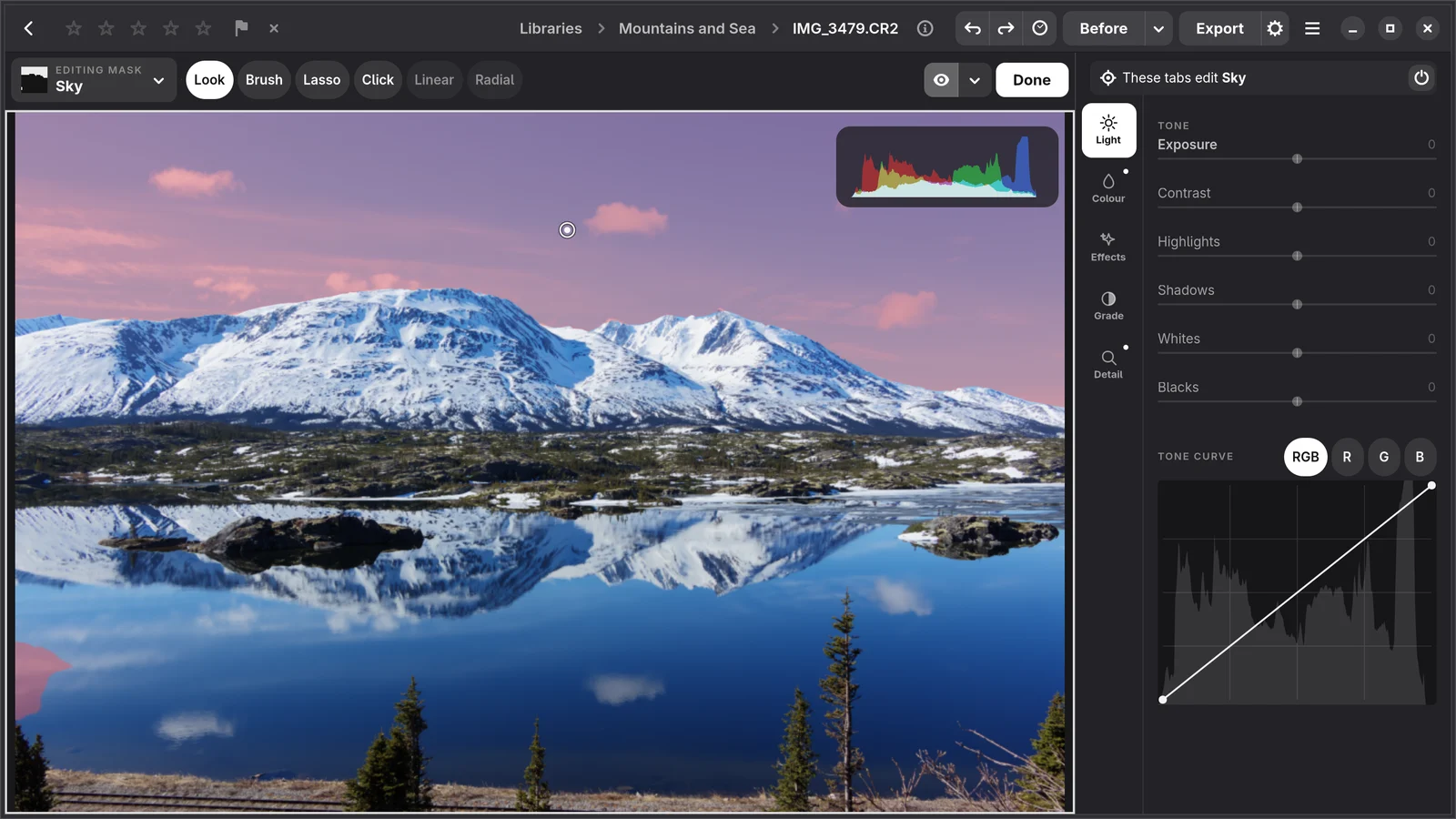This screenshot has width=1456, height=819.
Task: Open the edit history clock
Action: click(1039, 28)
